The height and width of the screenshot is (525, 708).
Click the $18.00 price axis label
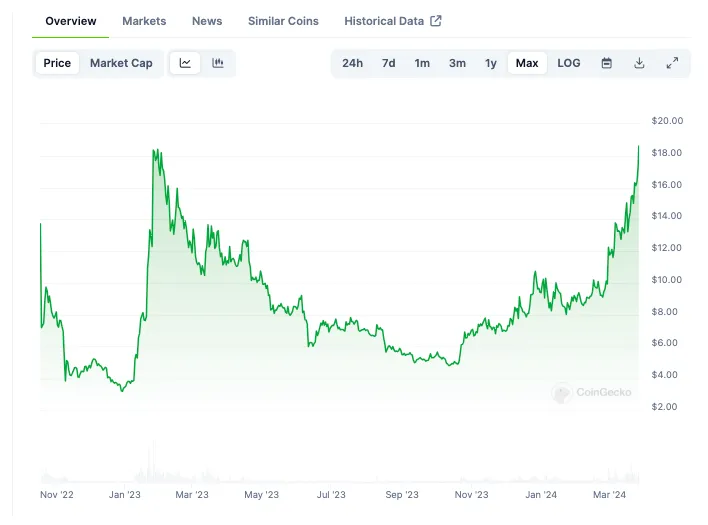point(666,153)
